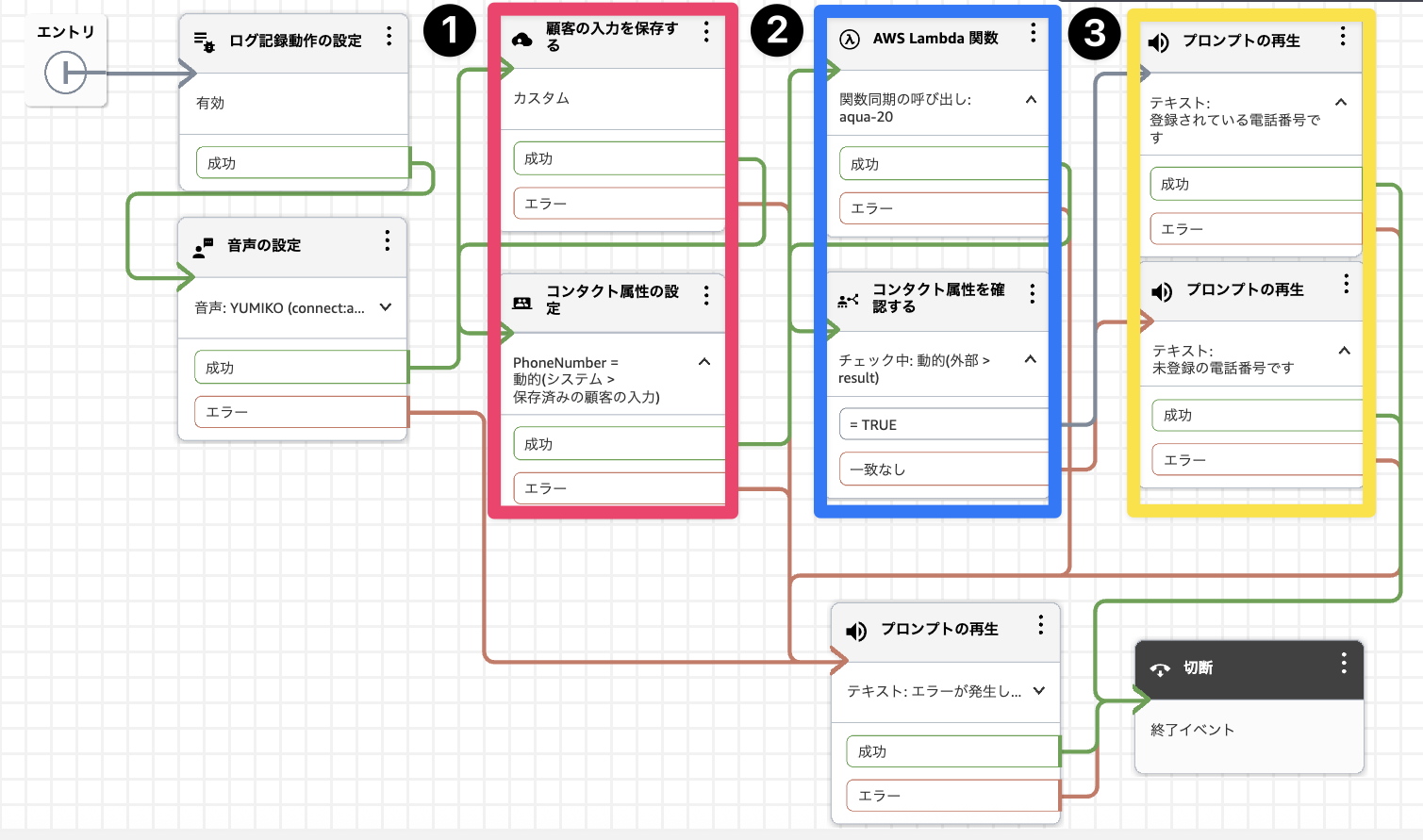
Task: Click the cloud icon of 顧客の入力を保存する block
Action: tap(521, 40)
